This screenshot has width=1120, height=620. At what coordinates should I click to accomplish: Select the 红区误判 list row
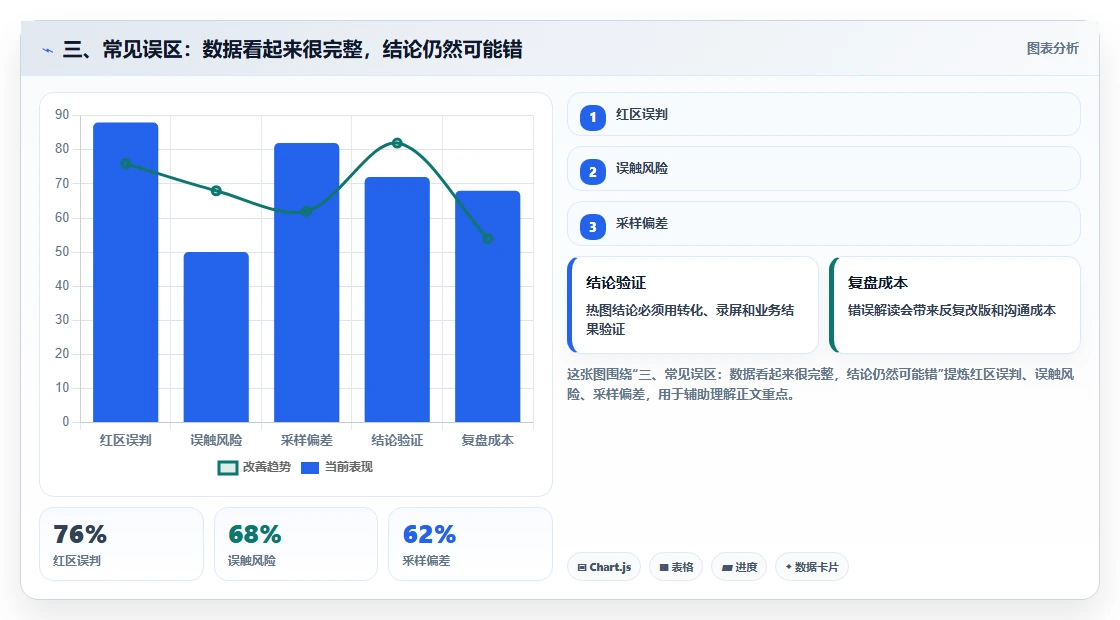click(x=824, y=114)
